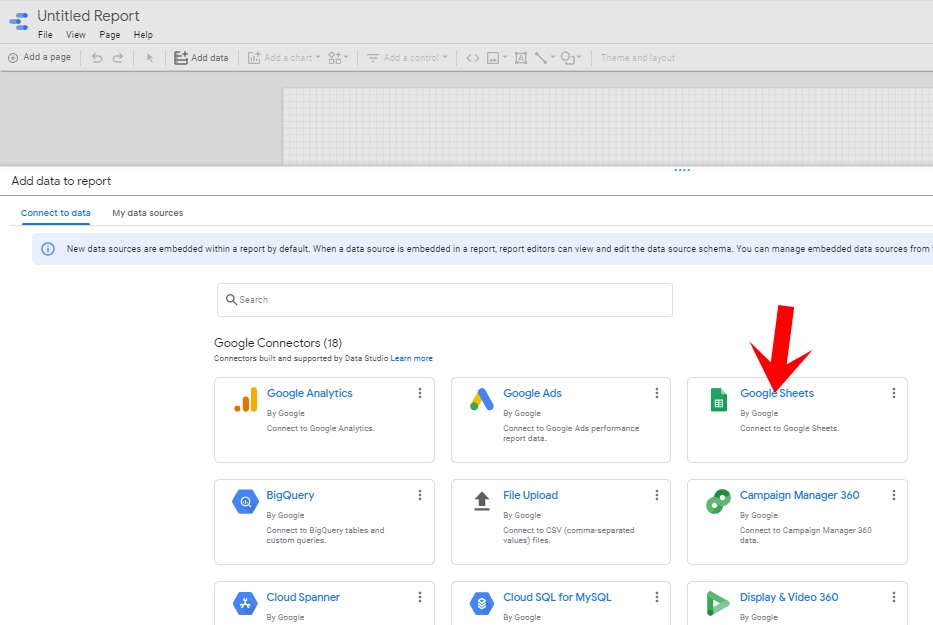Select the Google Ads connector title
933x625 pixels.
532,393
